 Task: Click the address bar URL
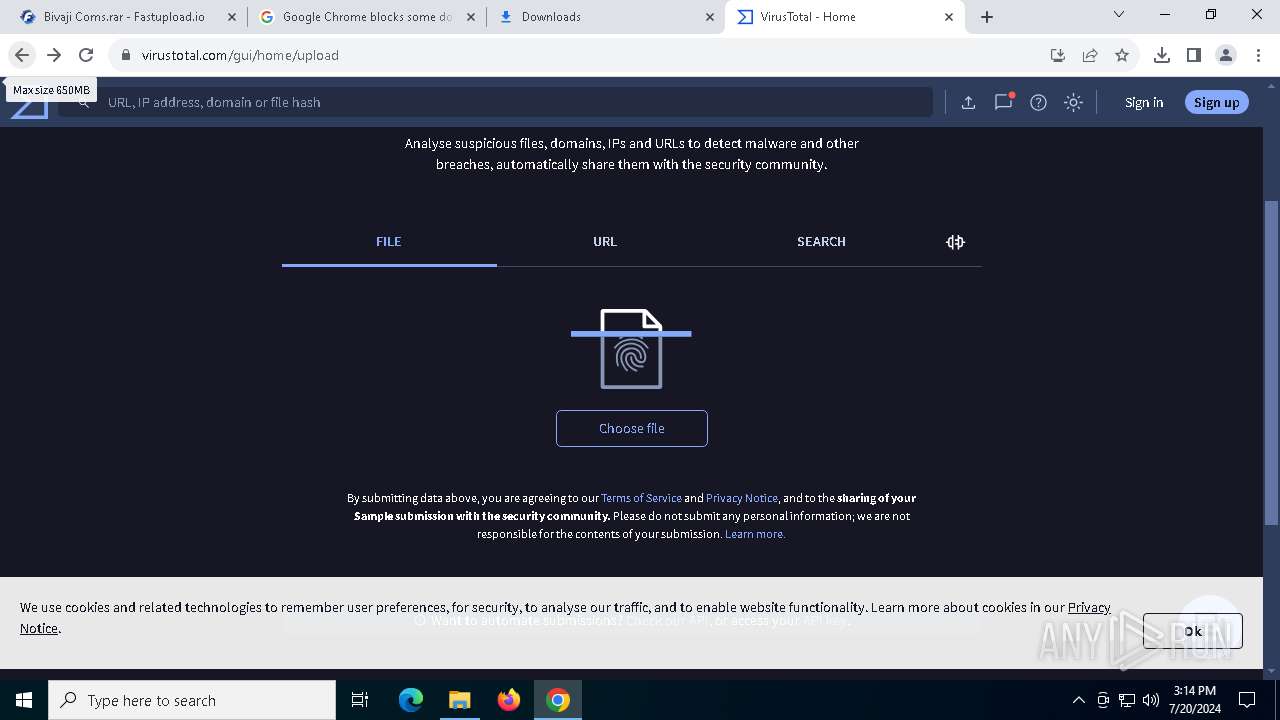point(240,55)
